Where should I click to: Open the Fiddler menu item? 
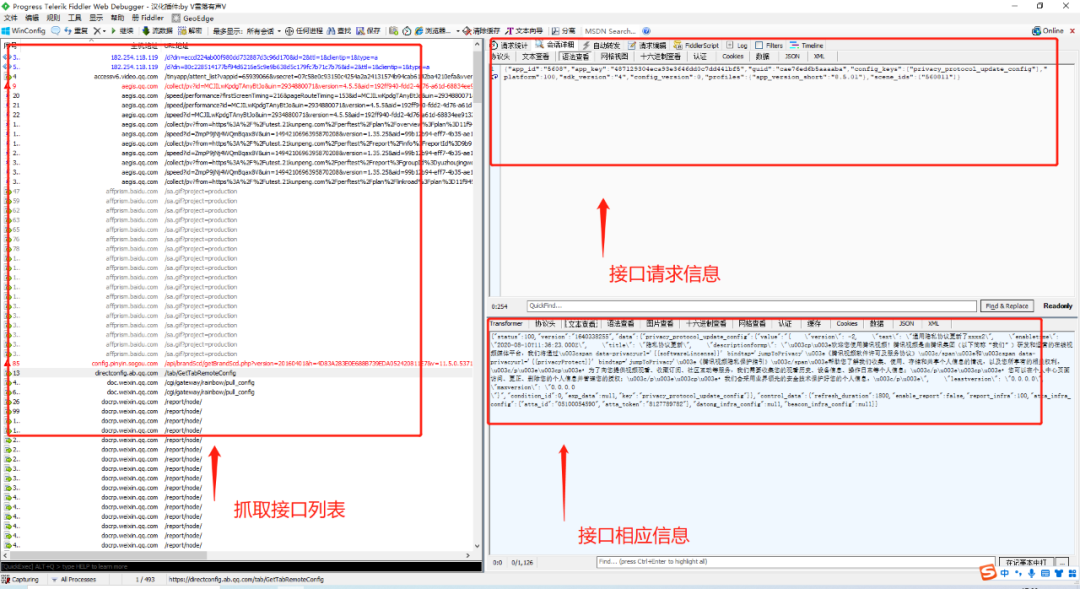pos(147,18)
